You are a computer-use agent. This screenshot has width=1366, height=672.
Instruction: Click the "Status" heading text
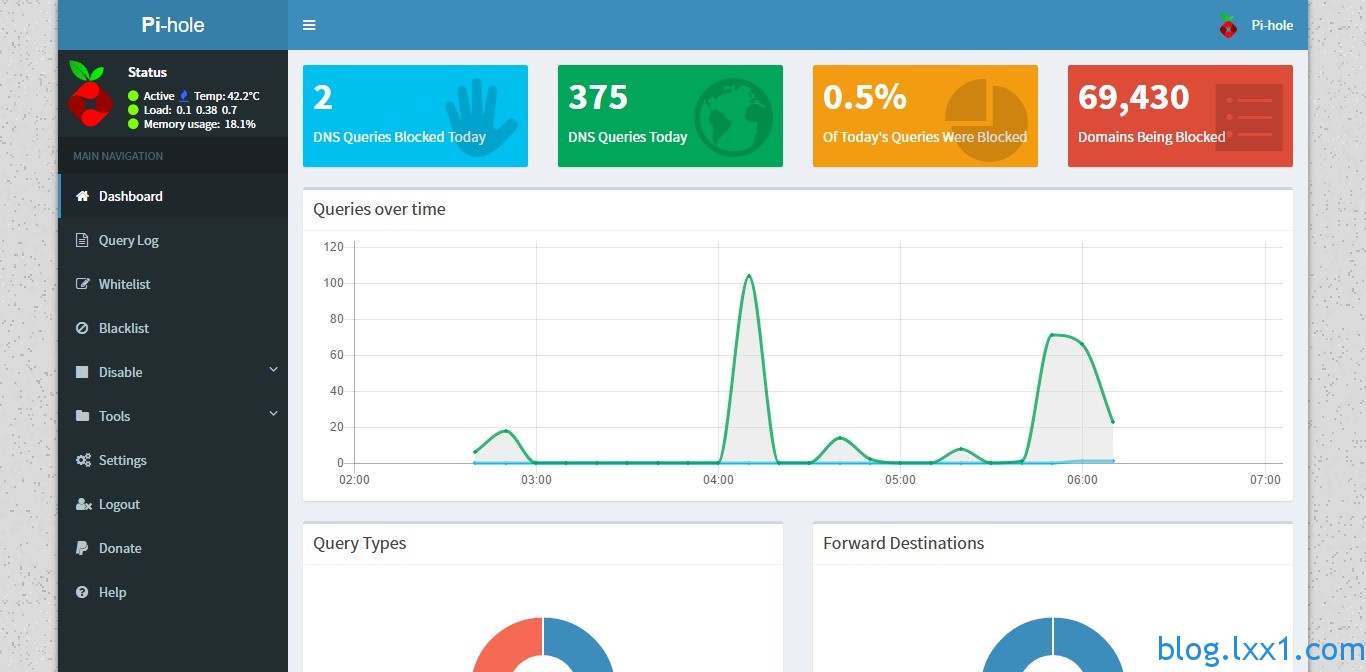(147, 72)
